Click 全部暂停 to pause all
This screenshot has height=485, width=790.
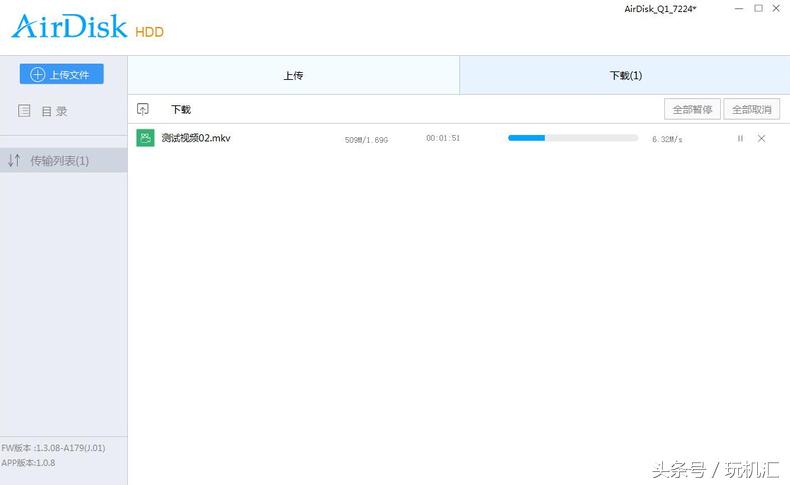coord(692,109)
